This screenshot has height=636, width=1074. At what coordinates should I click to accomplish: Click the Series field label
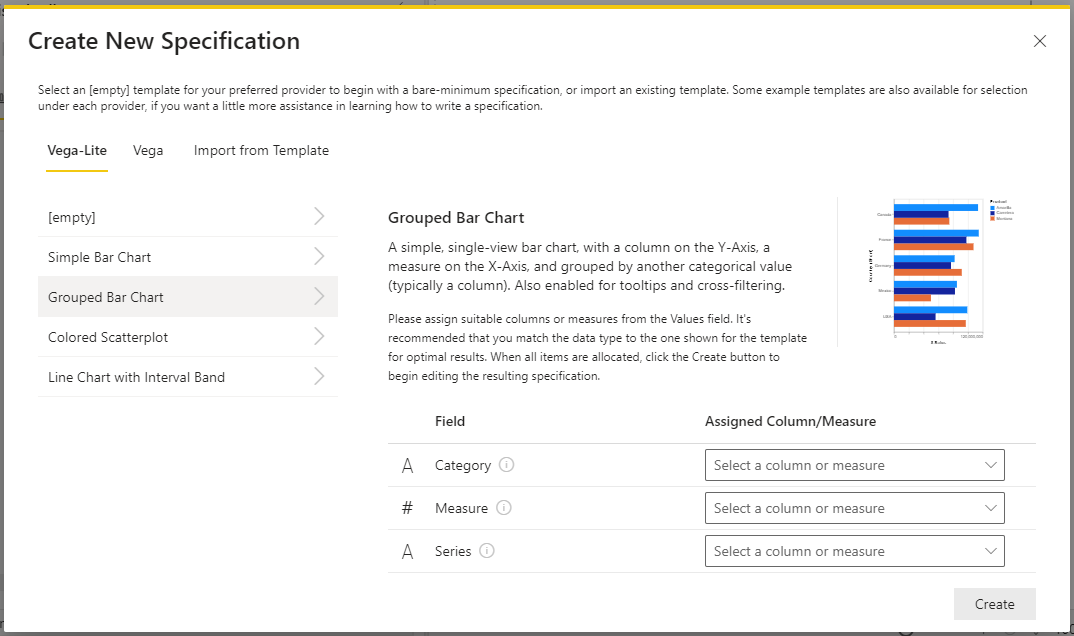point(453,551)
